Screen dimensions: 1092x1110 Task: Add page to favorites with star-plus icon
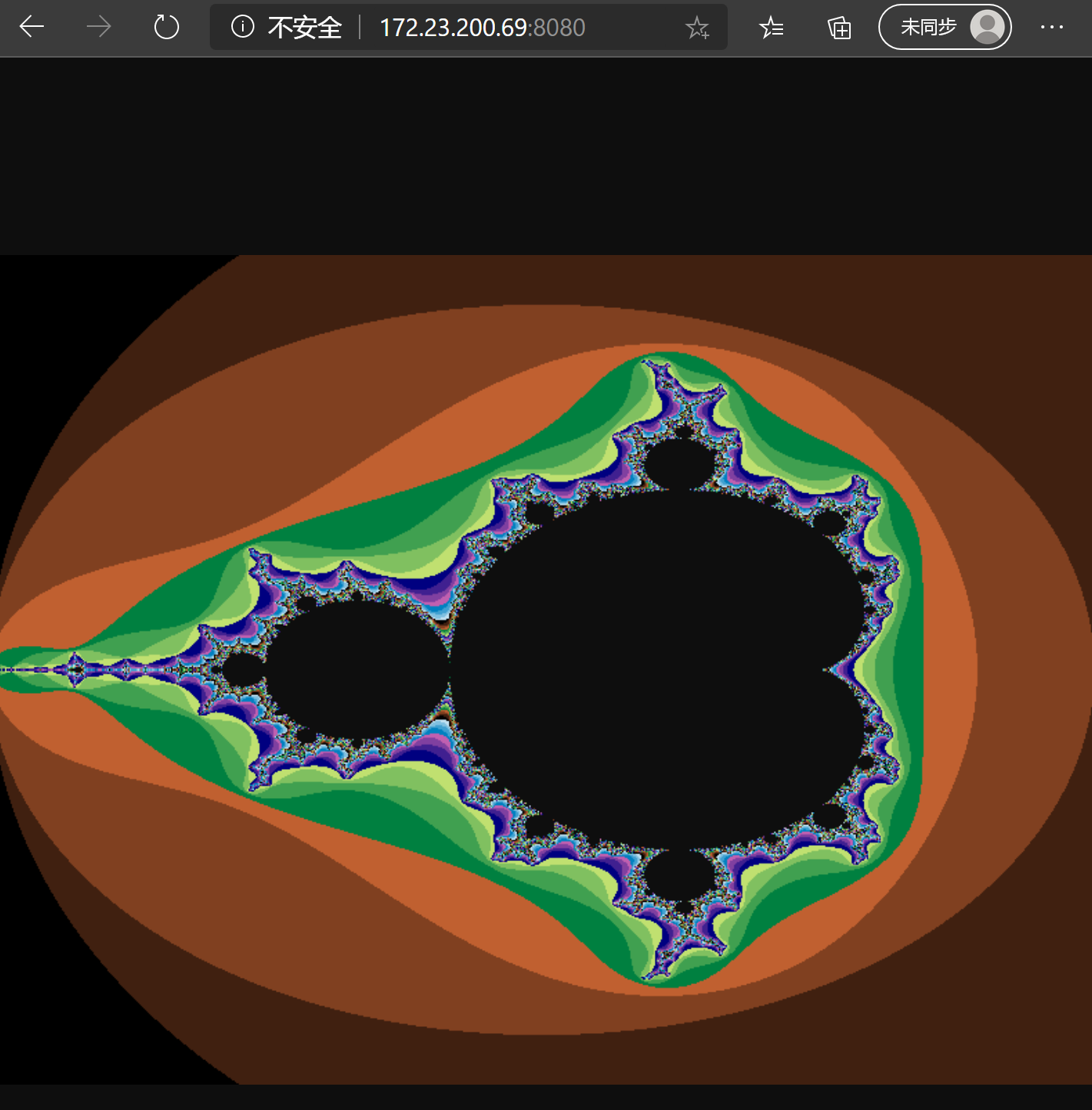(x=697, y=28)
